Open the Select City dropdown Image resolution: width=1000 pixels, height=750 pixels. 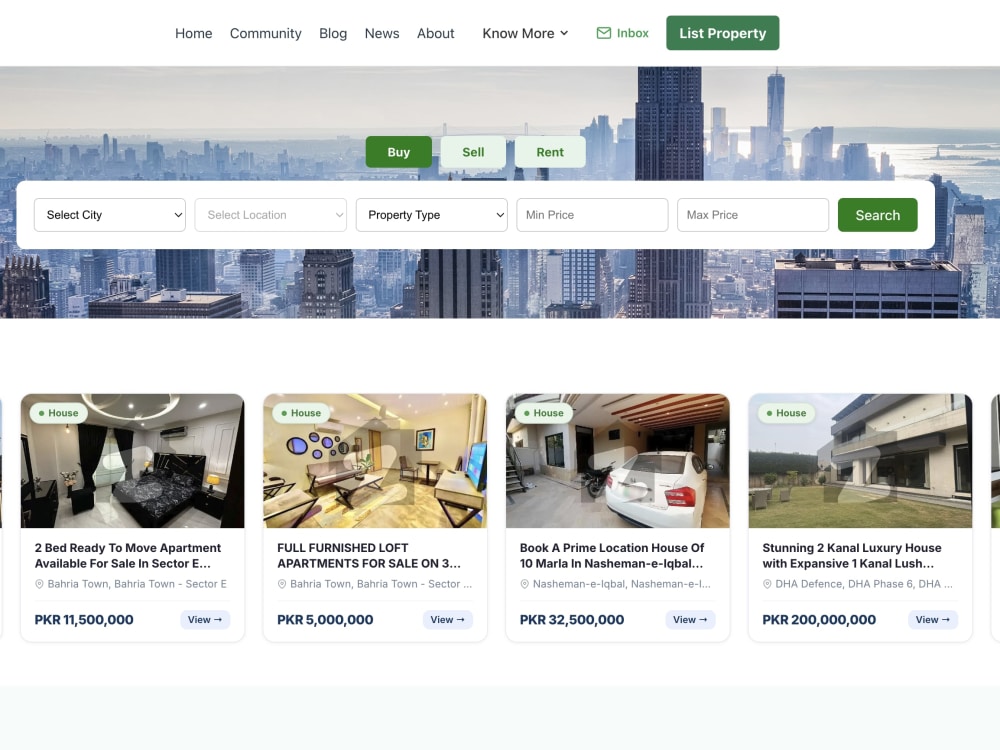pyautogui.click(x=110, y=215)
